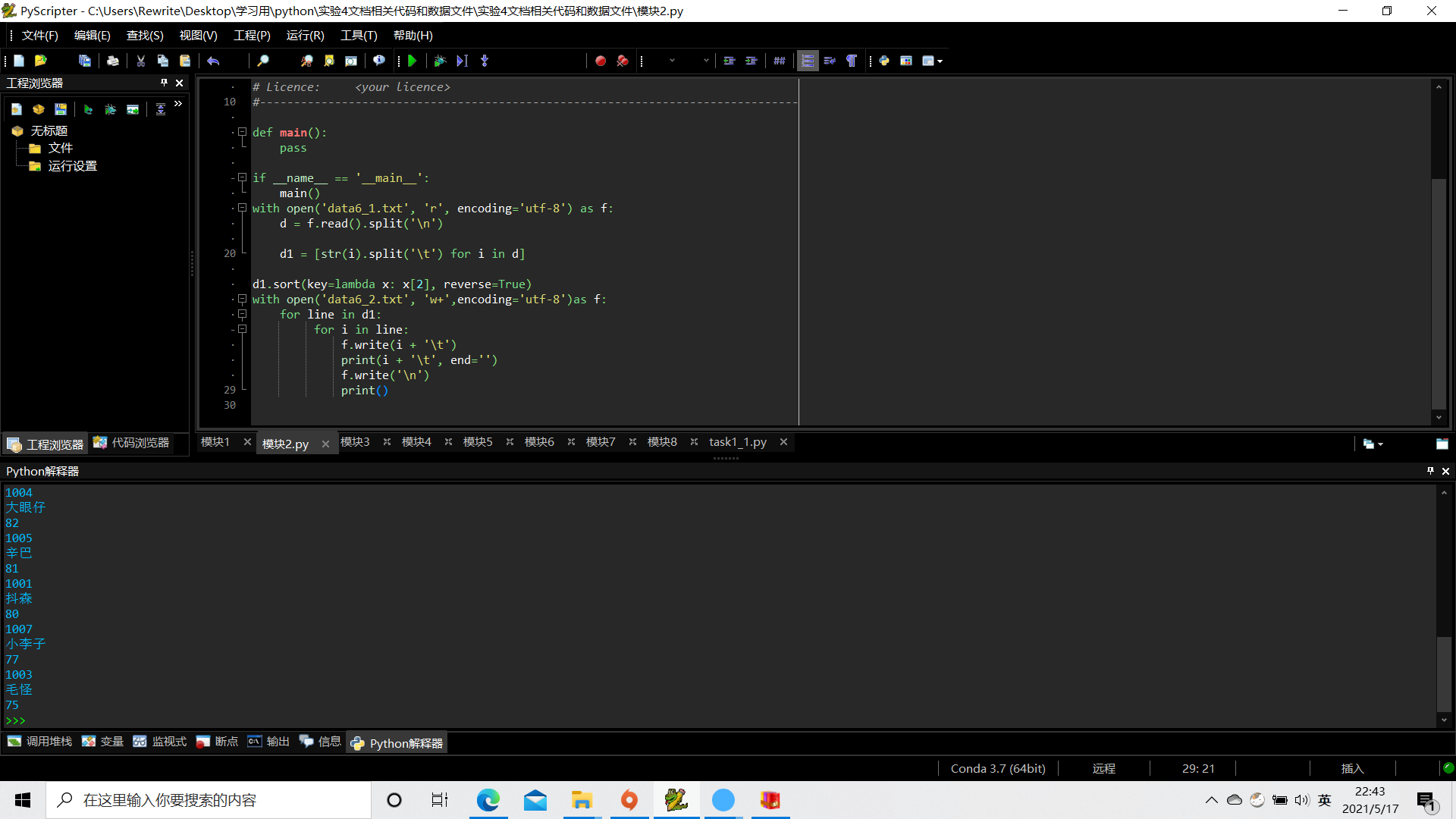The image size is (1456, 819).
Task: Click the green Run script icon
Action: click(413, 61)
